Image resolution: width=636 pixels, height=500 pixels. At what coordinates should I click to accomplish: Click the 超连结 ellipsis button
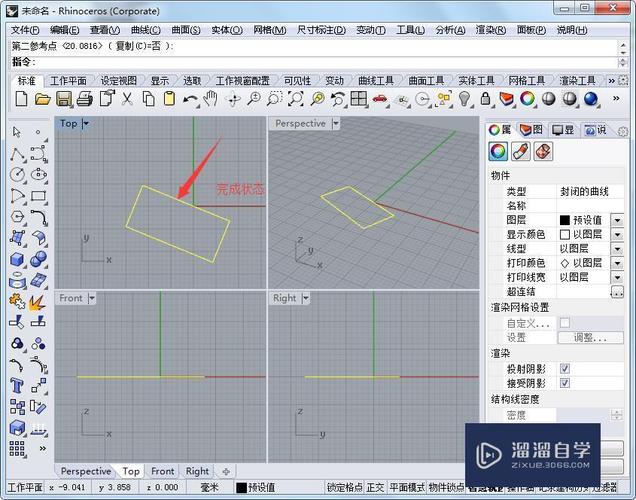[x=617, y=292]
